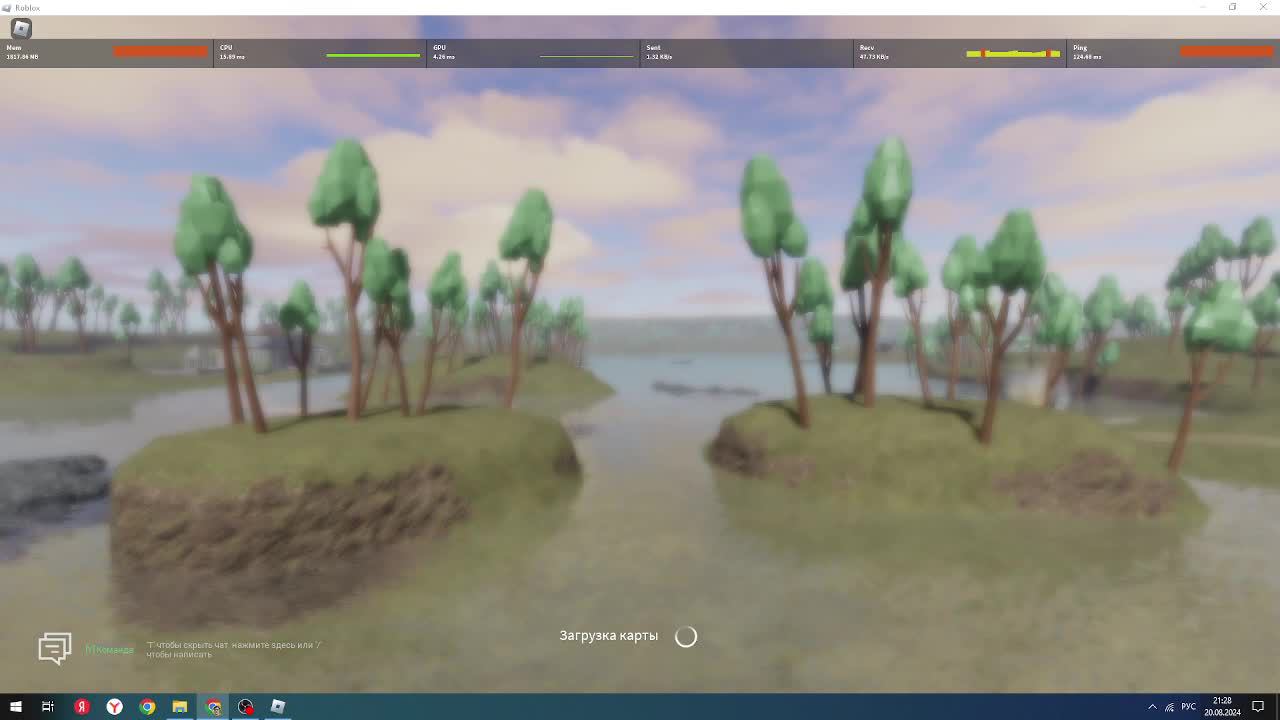The width and height of the screenshot is (1280, 720).
Task: Open the notification center icon
Action: [x=1258, y=707]
